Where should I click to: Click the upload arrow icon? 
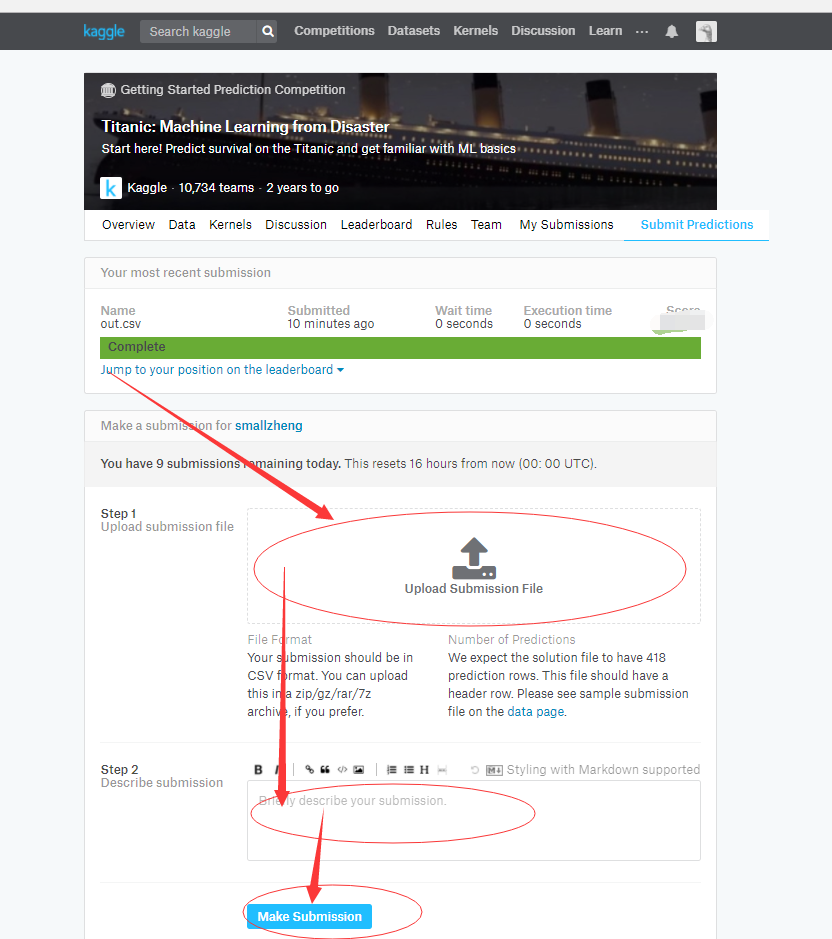(474, 558)
